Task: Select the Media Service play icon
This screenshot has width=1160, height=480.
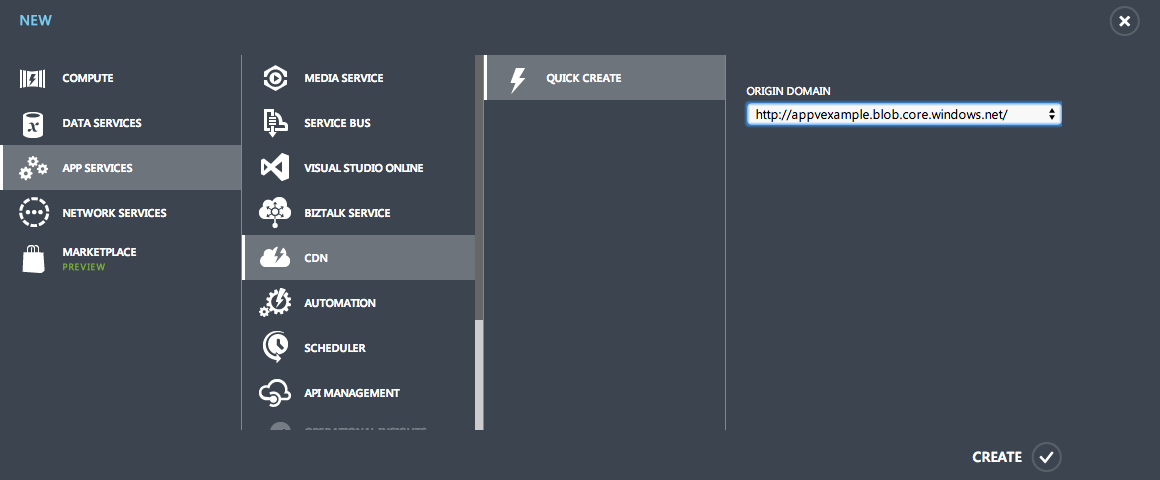Action: [x=275, y=78]
